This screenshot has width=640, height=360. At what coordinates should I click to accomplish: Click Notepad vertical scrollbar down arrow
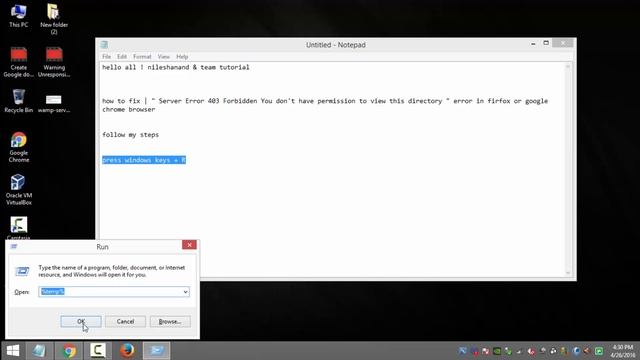coord(568,273)
